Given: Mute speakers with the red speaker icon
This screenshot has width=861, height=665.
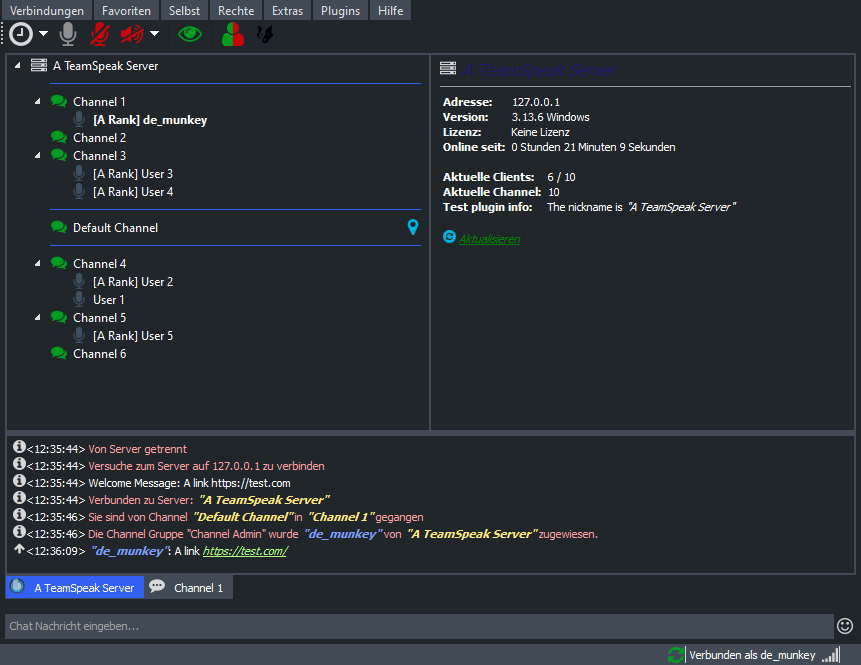Looking at the screenshot, I should pos(132,34).
